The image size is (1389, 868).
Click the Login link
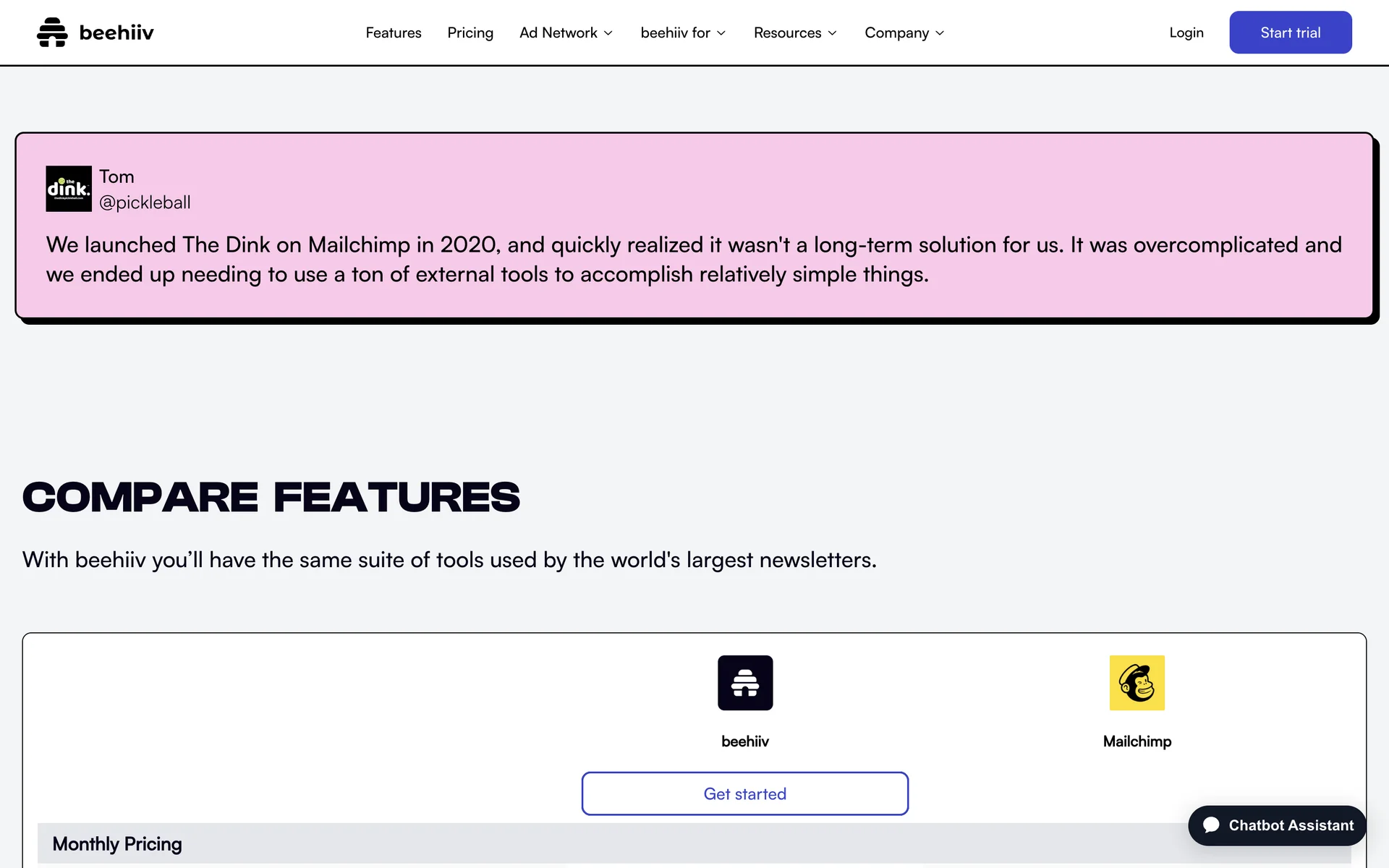pos(1186,33)
